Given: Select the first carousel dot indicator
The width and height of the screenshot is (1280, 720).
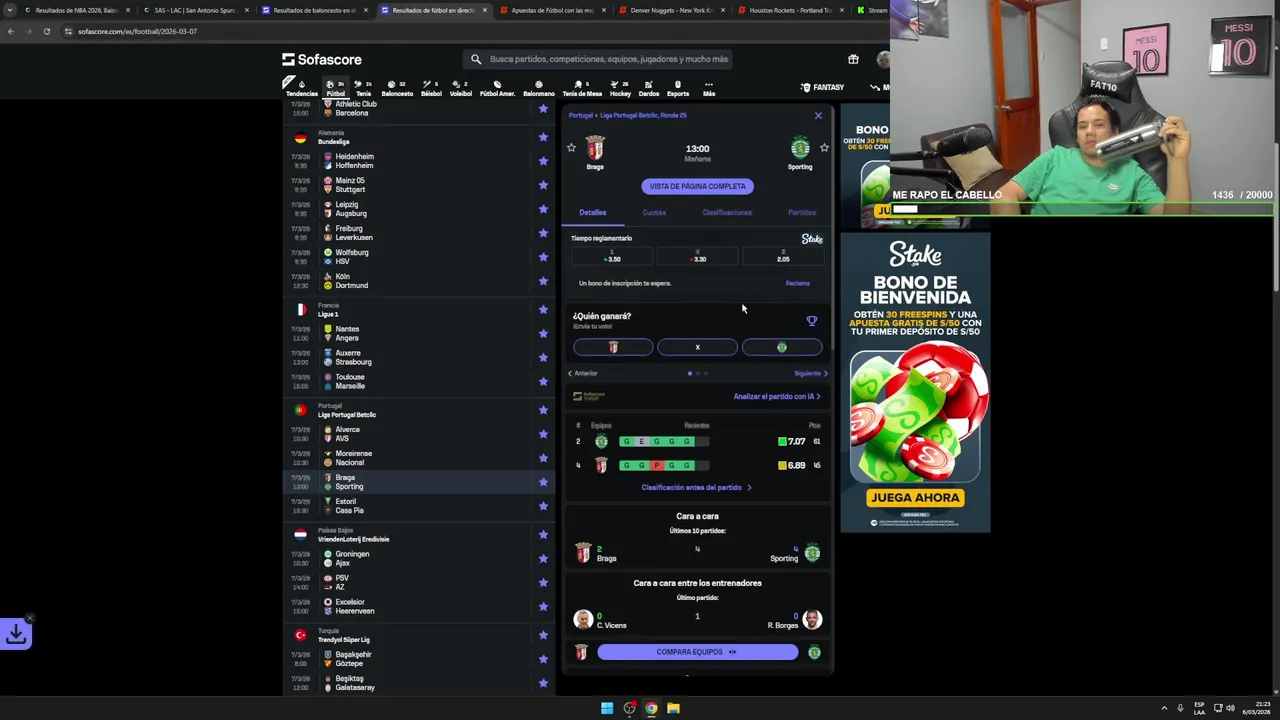Looking at the screenshot, I should point(690,373).
